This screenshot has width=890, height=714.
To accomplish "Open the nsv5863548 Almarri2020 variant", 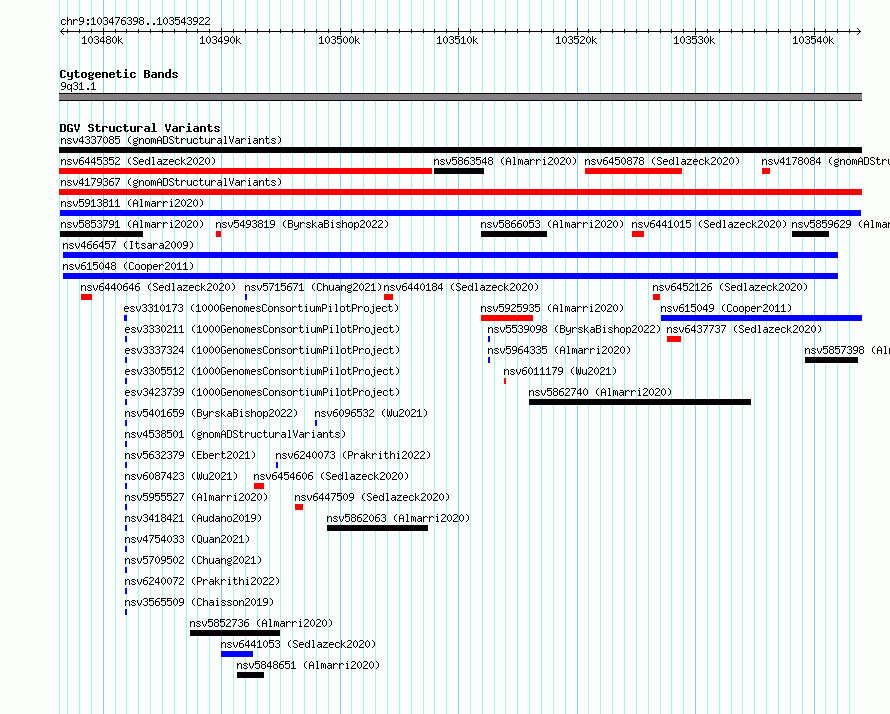I will 459,171.
